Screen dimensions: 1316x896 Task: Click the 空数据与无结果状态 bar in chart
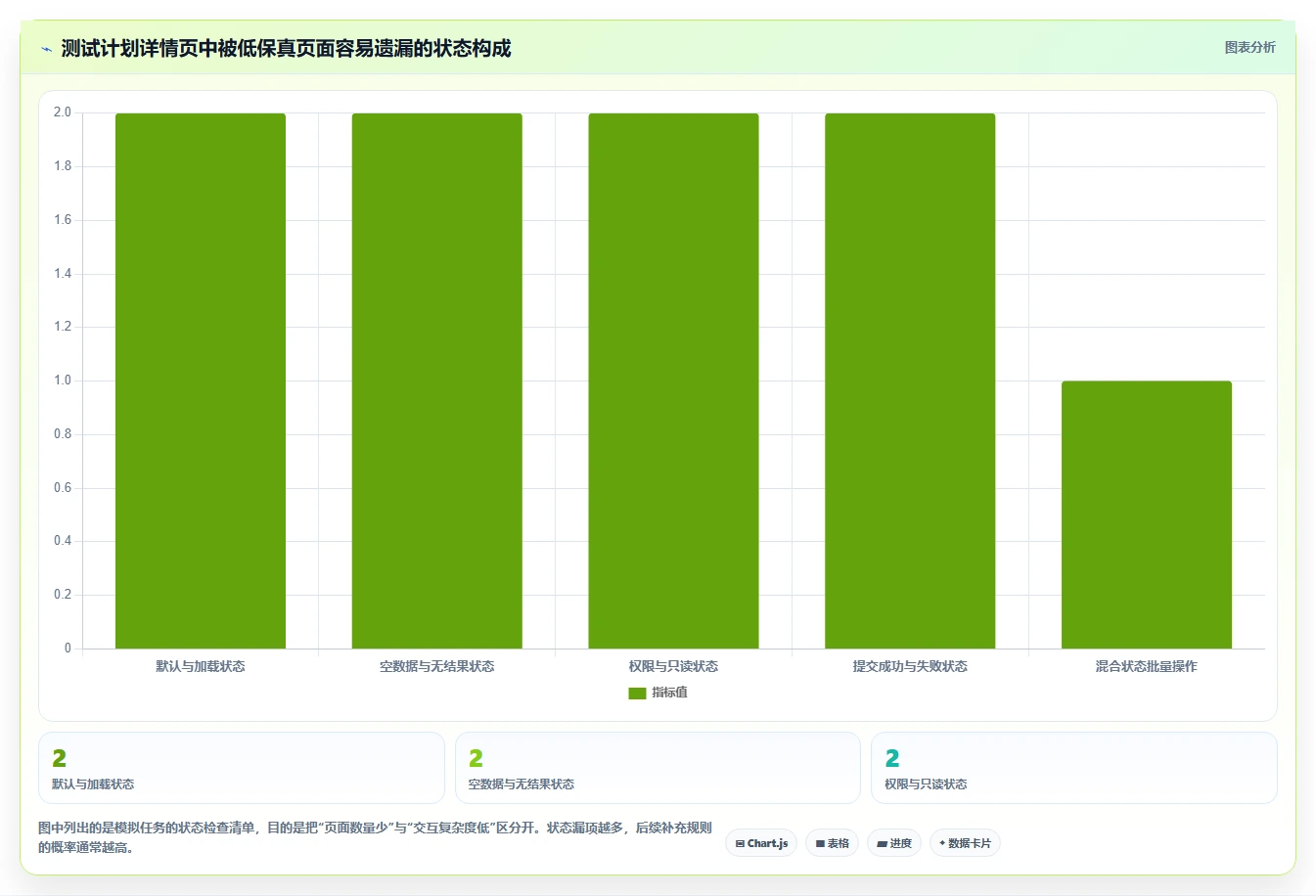437,381
